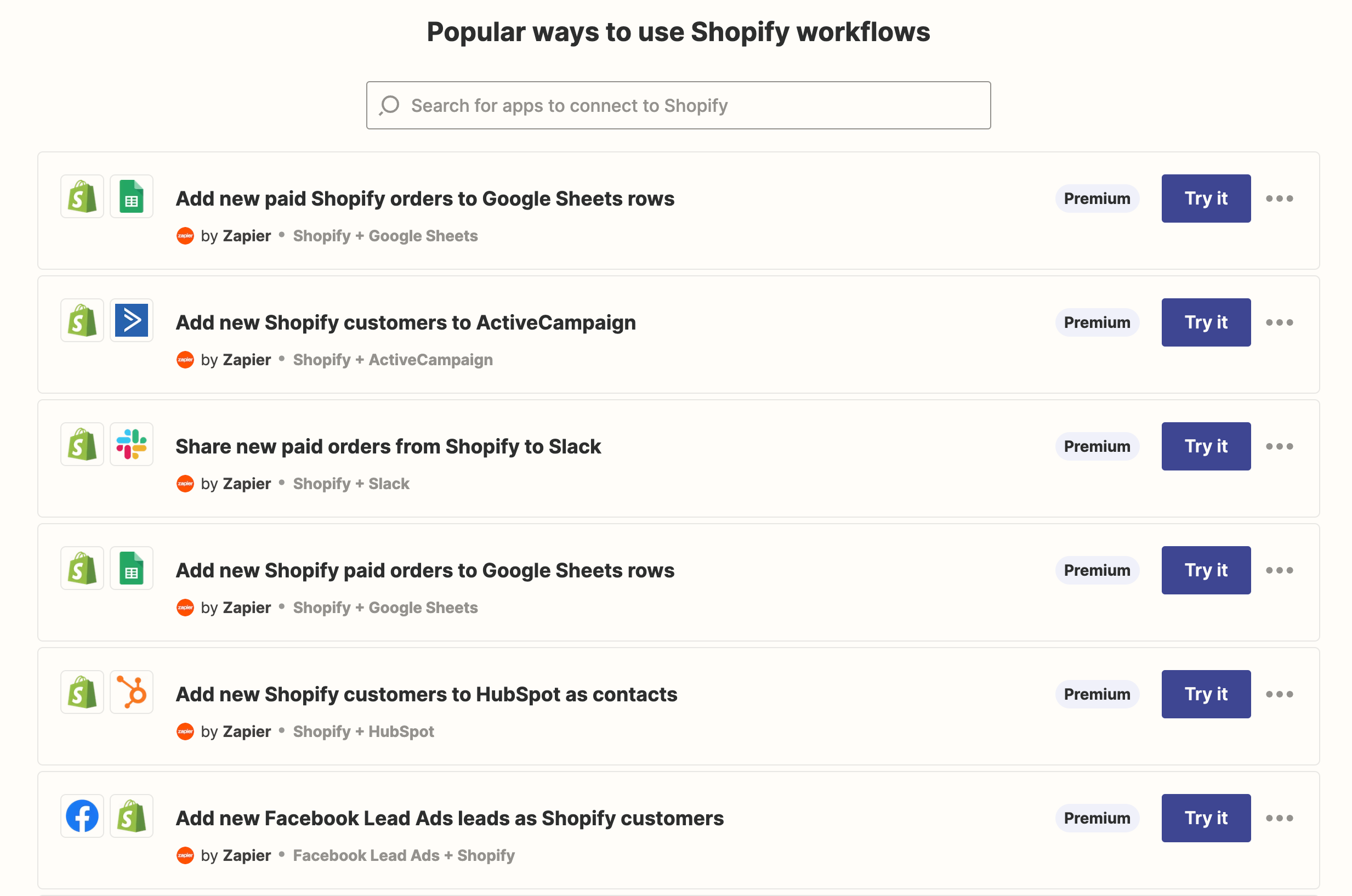
Task: Click 'Shopify + Google Sheets' under fourth workflow
Action: [x=385, y=608]
